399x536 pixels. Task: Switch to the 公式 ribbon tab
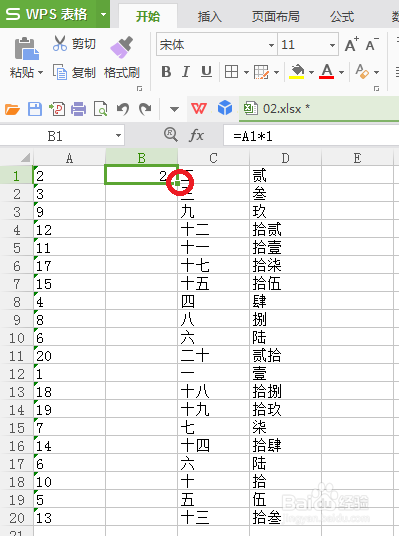342,16
